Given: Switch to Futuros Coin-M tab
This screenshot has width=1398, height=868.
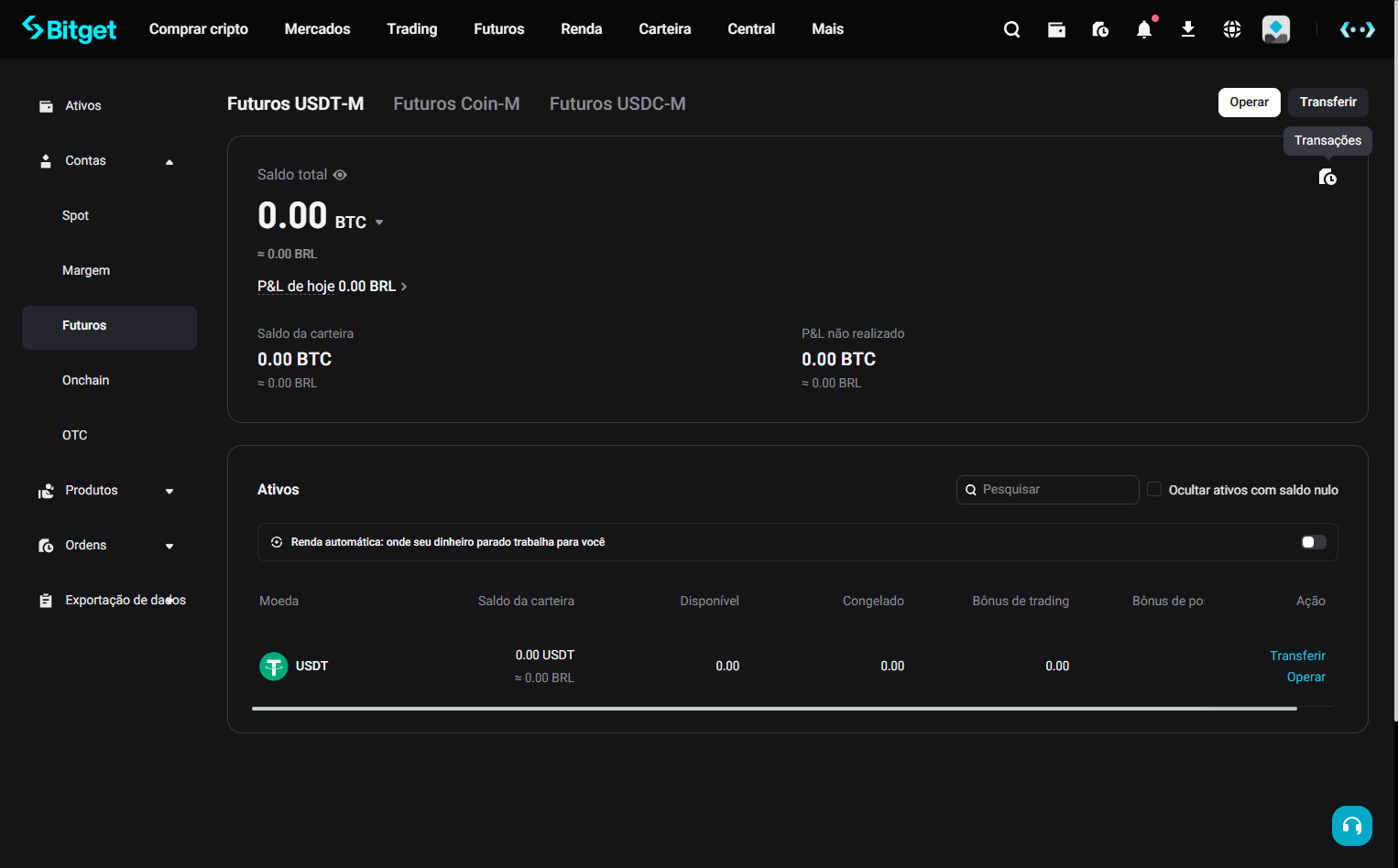Looking at the screenshot, I should click(x=456, y=103).
